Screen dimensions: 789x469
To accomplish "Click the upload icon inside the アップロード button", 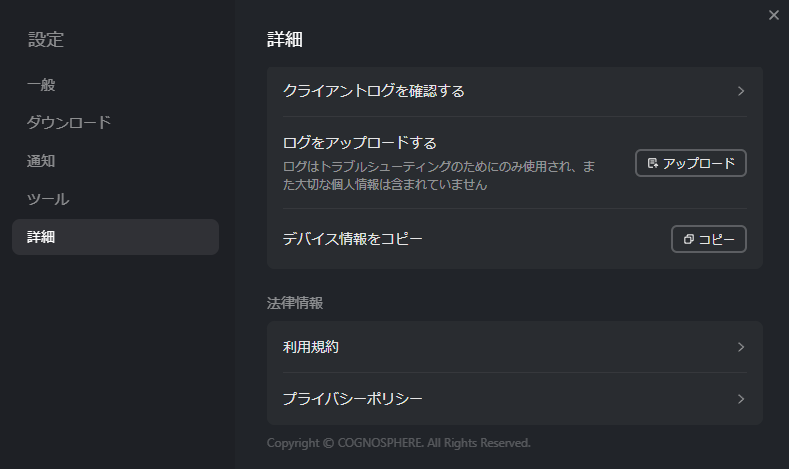I will click(x=653, y=163).
